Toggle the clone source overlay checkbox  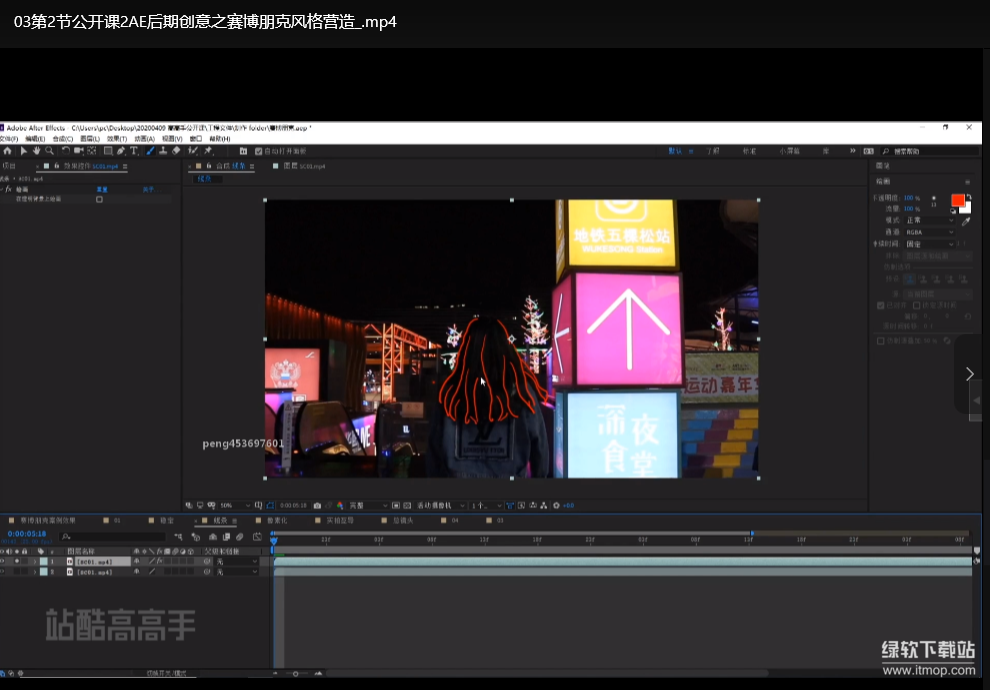881,341
